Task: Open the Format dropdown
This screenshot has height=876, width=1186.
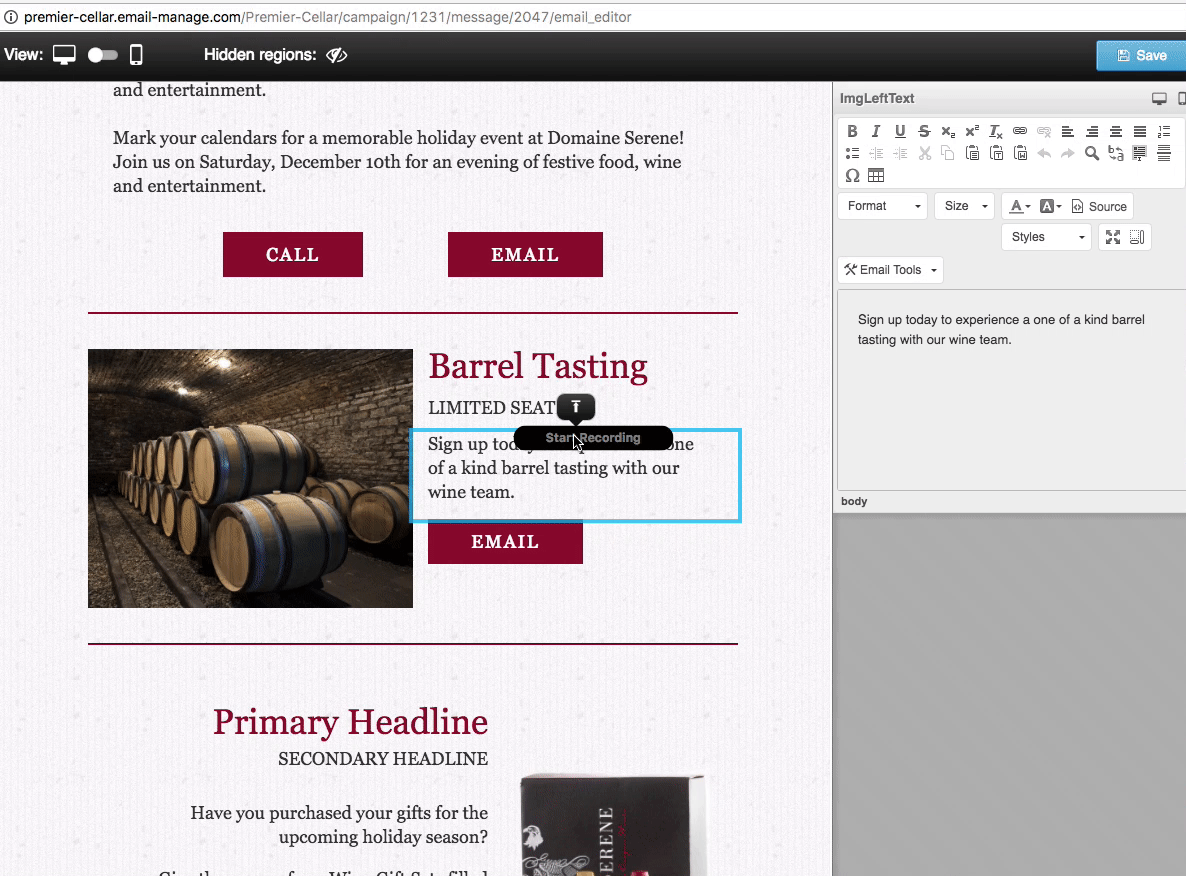Action: pos(883,206)
